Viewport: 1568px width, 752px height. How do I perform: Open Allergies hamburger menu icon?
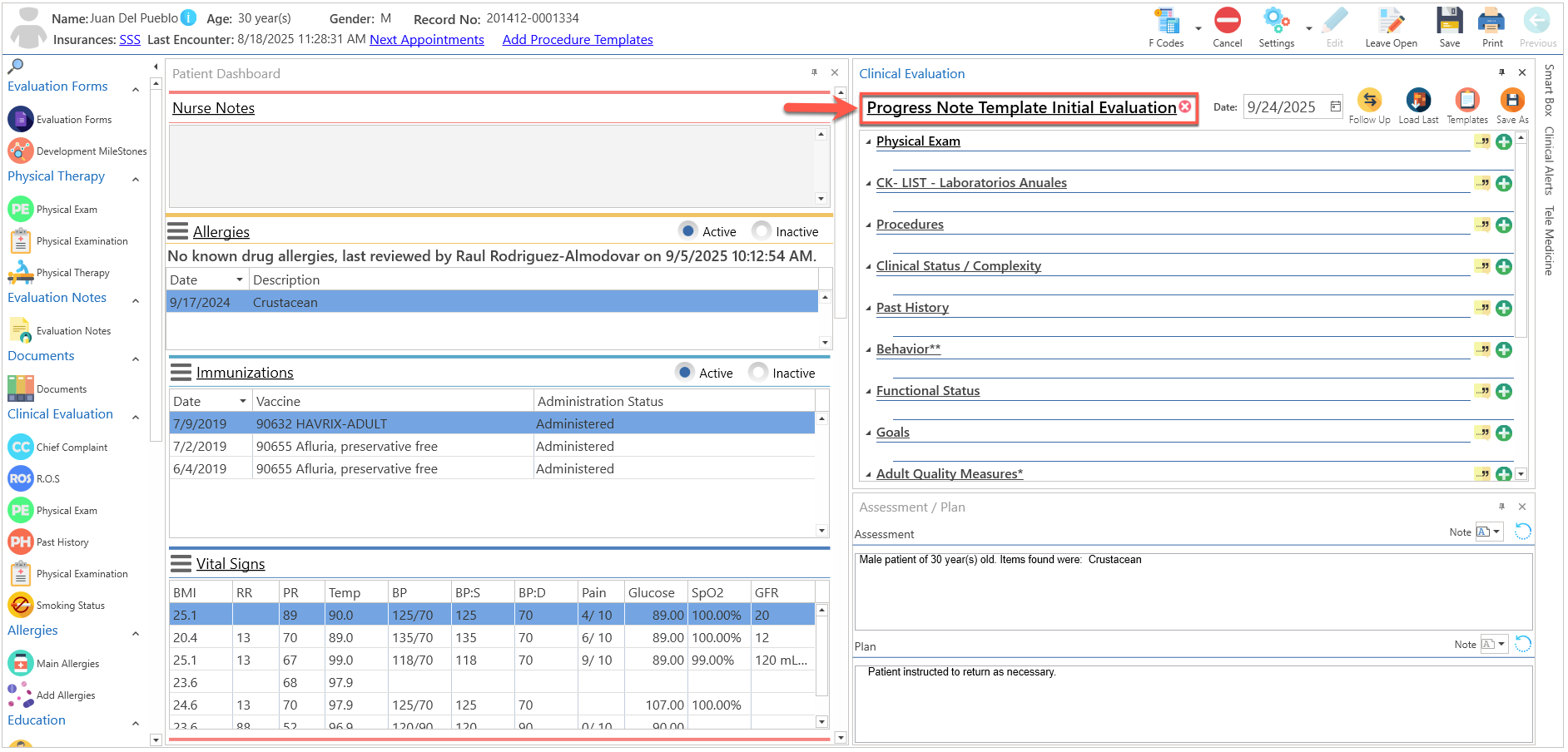point(178,230)
